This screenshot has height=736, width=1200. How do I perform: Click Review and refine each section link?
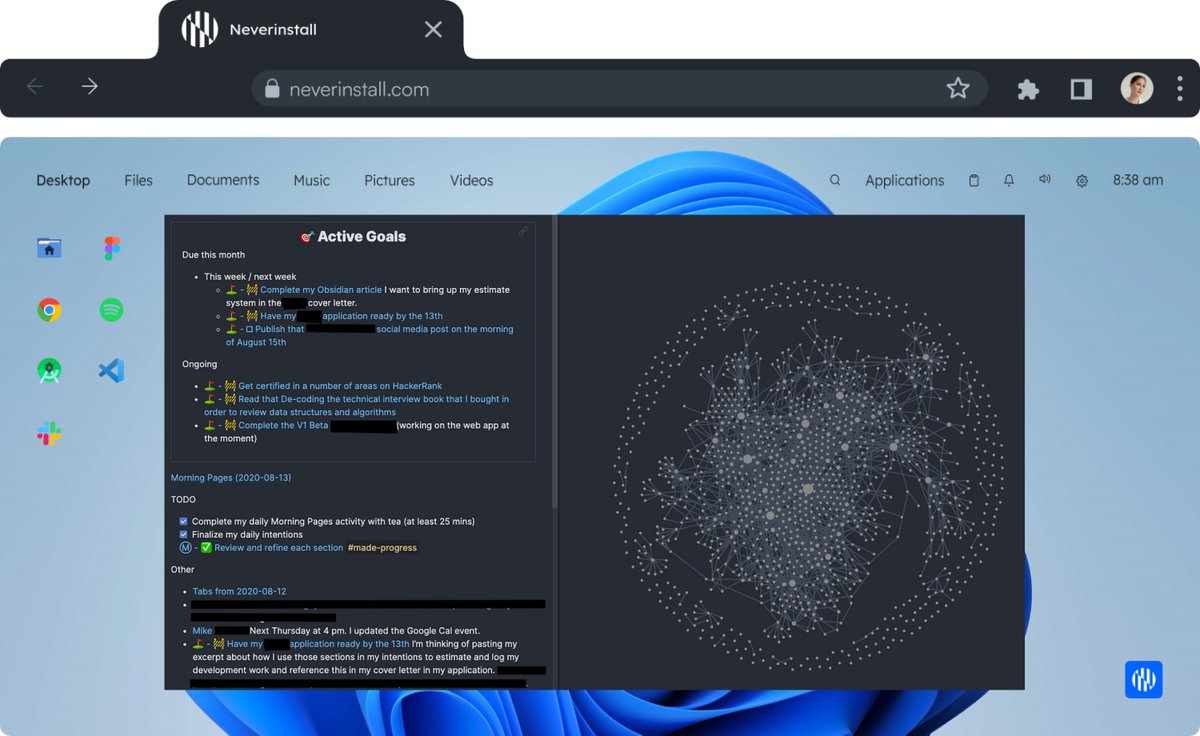[x=279, y=548]
